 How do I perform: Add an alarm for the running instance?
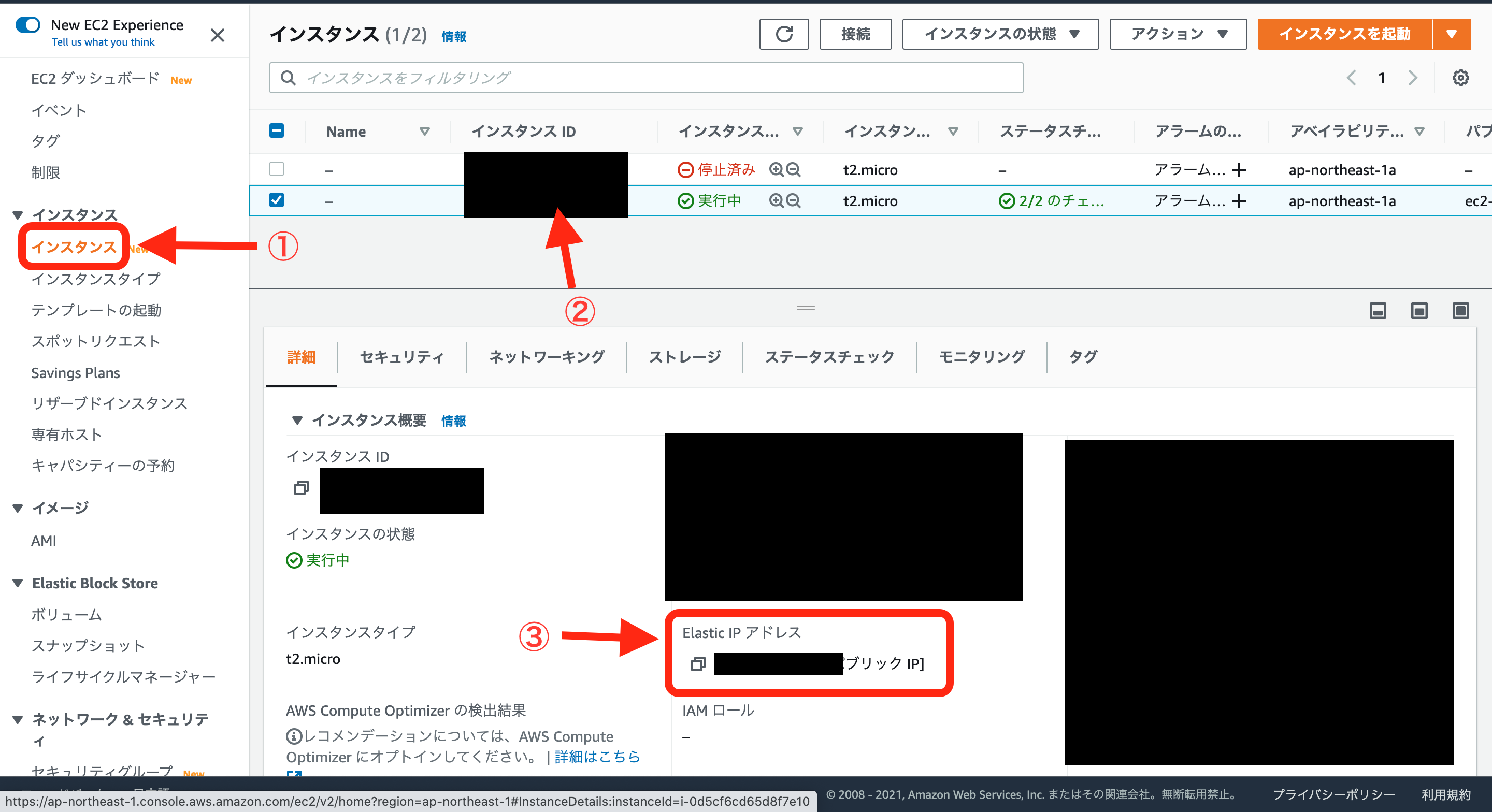(1240, 201)
